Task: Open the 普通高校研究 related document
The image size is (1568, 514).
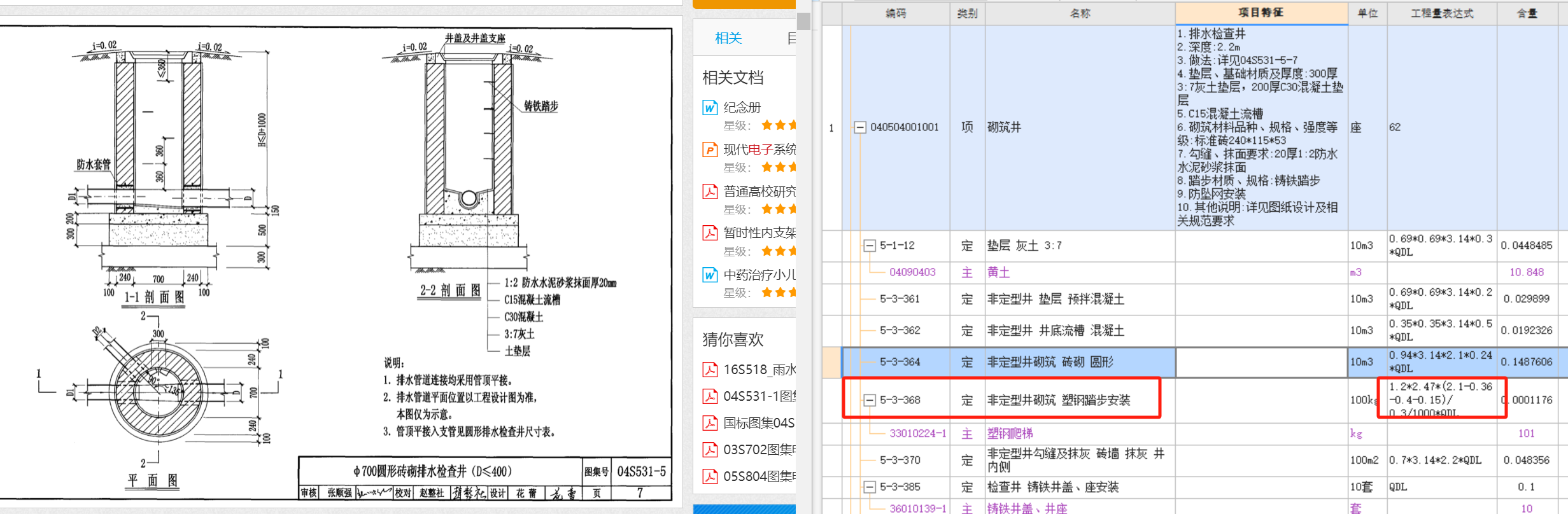Action: pyautogui.click(x=759, y=191)
